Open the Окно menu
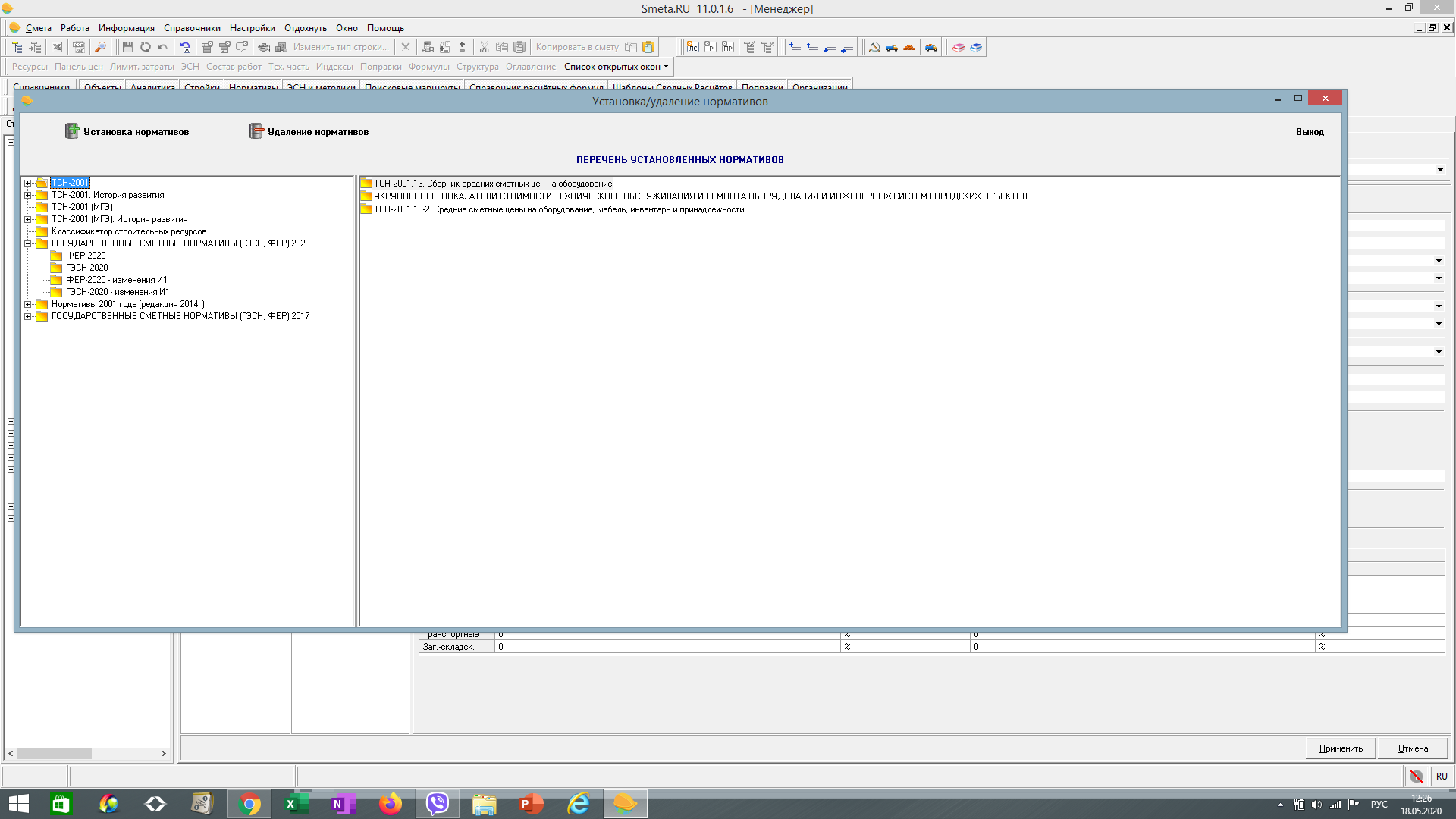This screenshot has width=1456, height=819. pyautogui.click(x=347, y=28)
